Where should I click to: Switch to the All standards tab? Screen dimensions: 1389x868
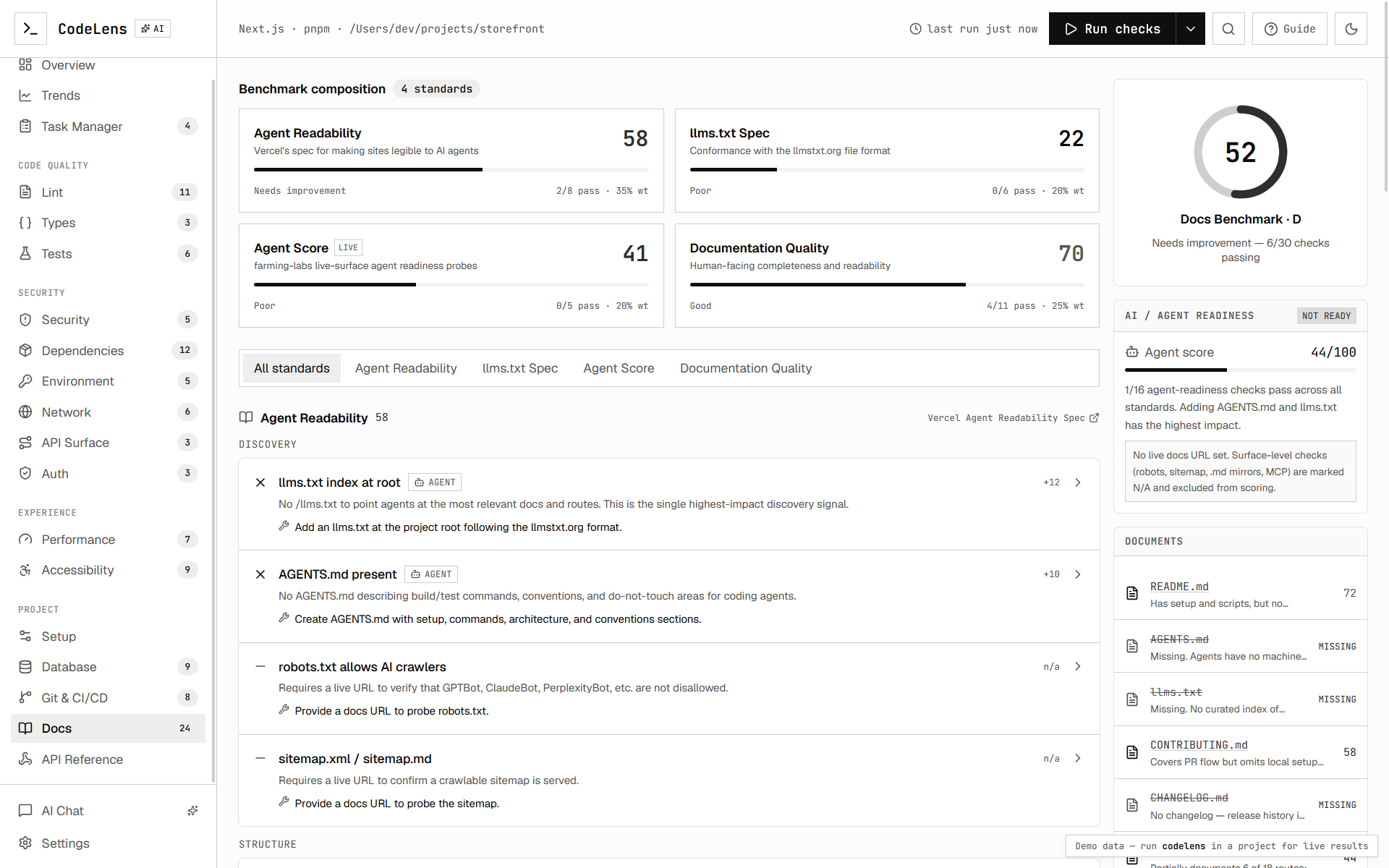(292, 368)
